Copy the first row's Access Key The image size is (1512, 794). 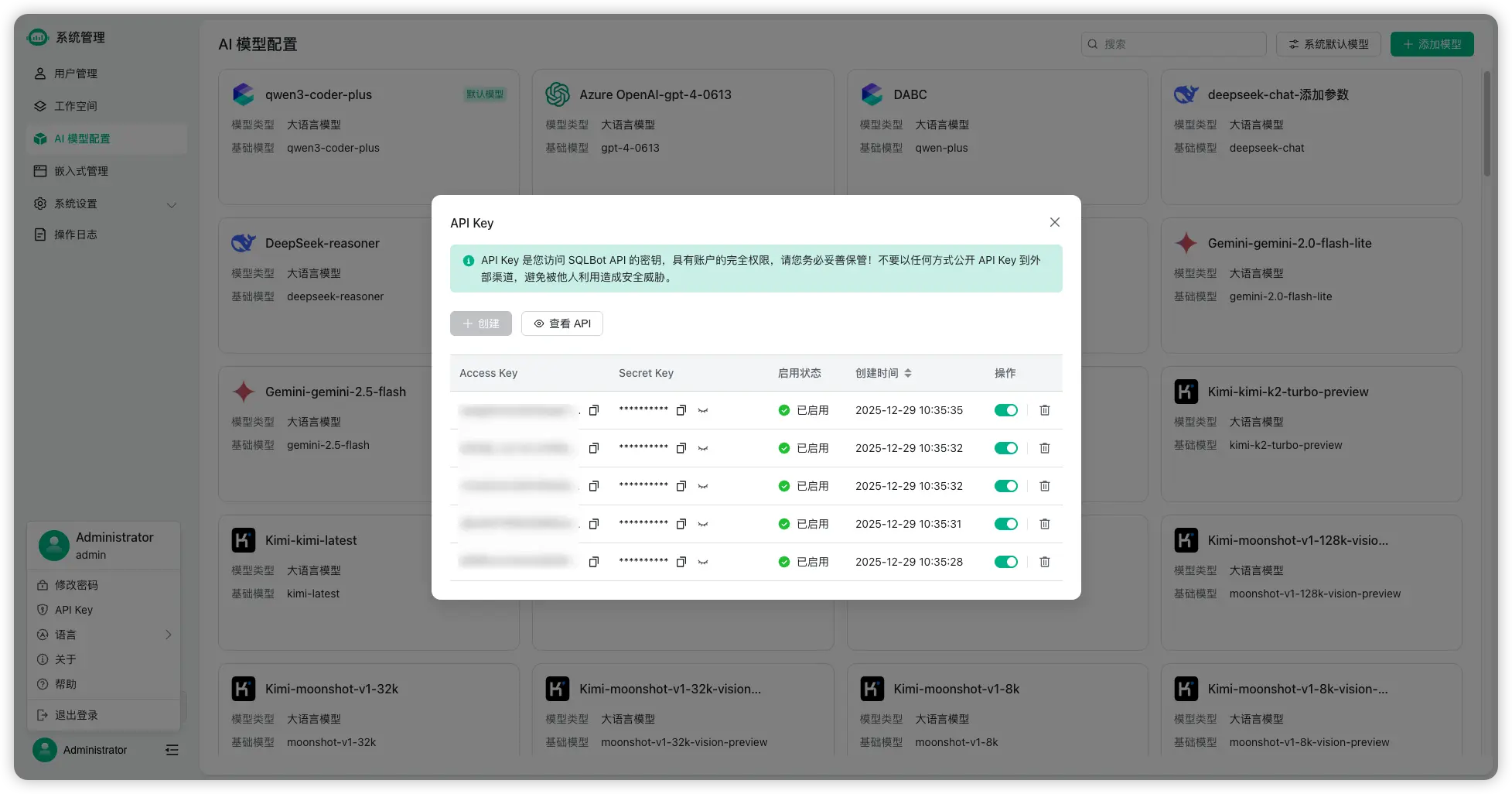(594, 410)
